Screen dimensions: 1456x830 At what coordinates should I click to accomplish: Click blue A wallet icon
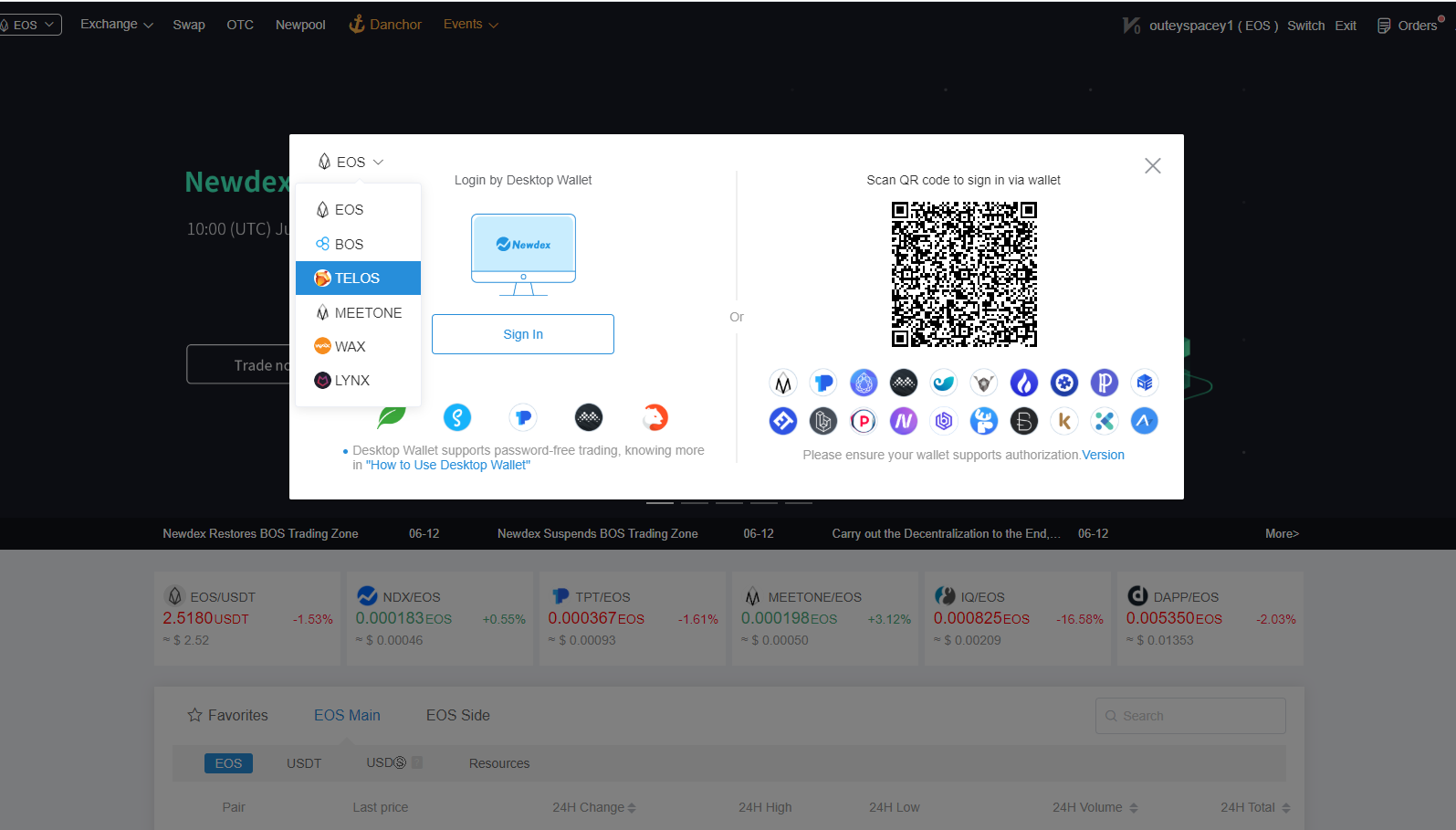[1145, 421]
